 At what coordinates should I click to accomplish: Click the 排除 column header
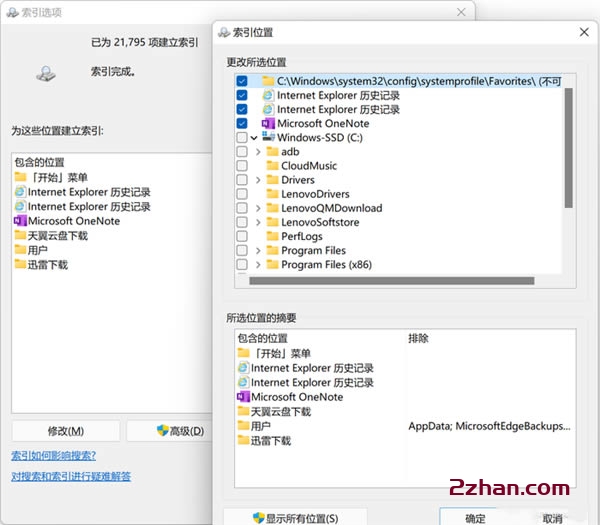click(418, 338)
